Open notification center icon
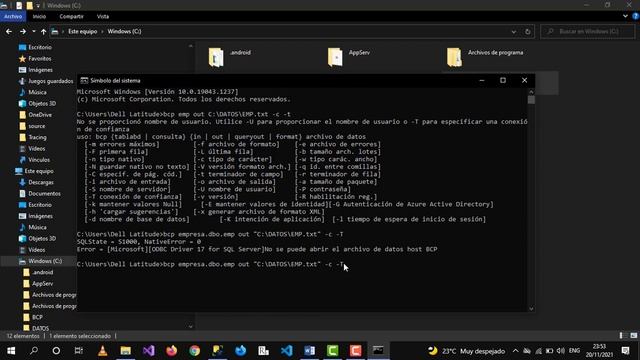 [625, 351]
